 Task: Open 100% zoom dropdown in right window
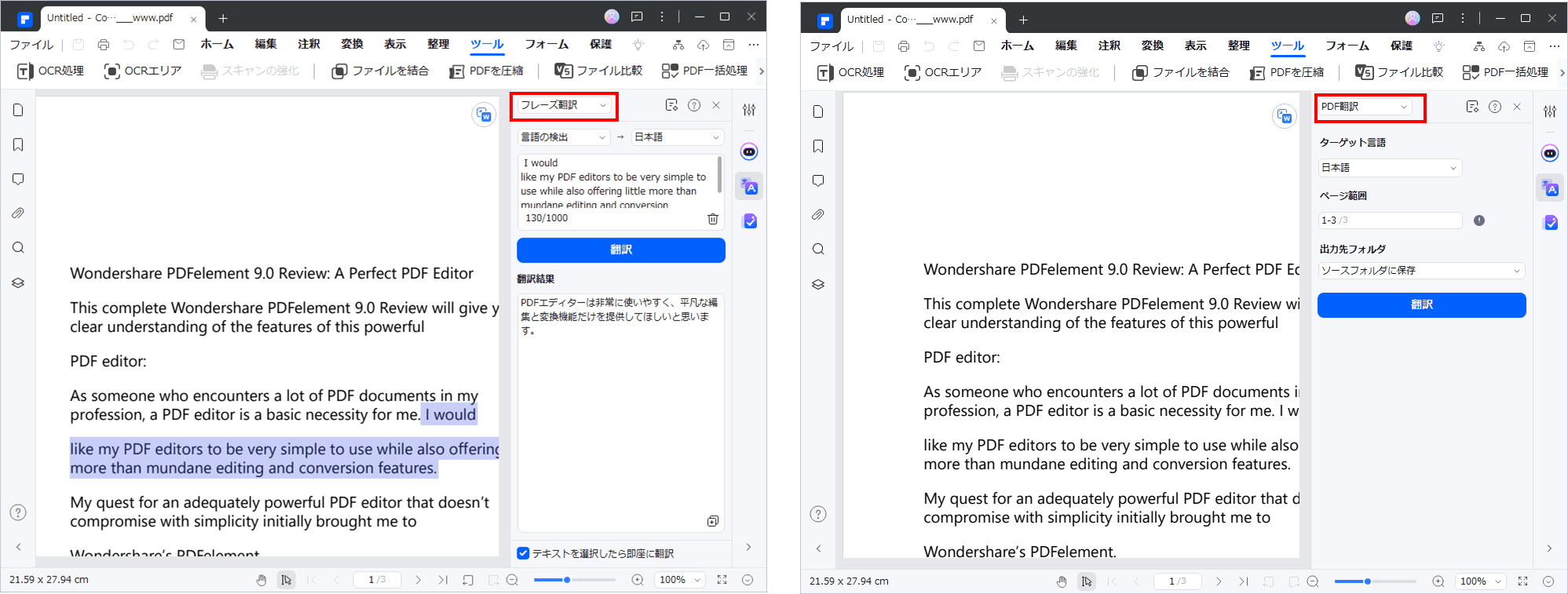[x=1481, y=581]
